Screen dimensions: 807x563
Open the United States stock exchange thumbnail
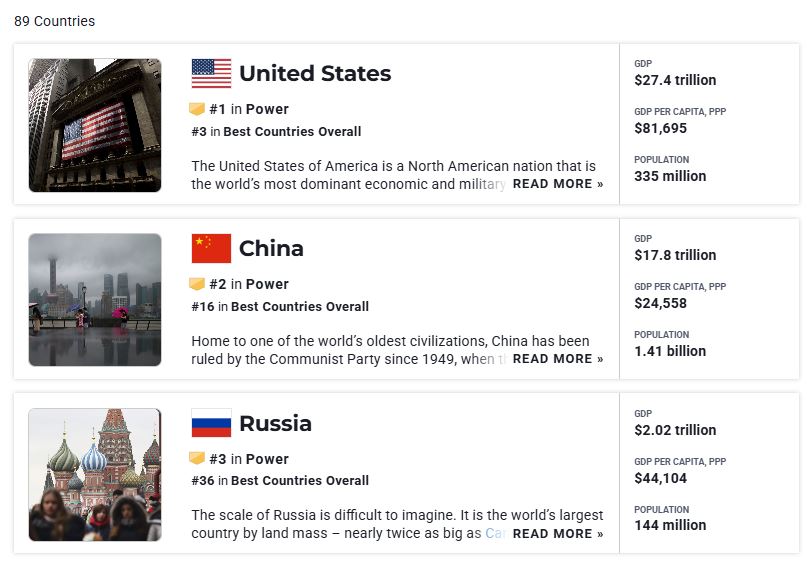(x=95, y=125)
